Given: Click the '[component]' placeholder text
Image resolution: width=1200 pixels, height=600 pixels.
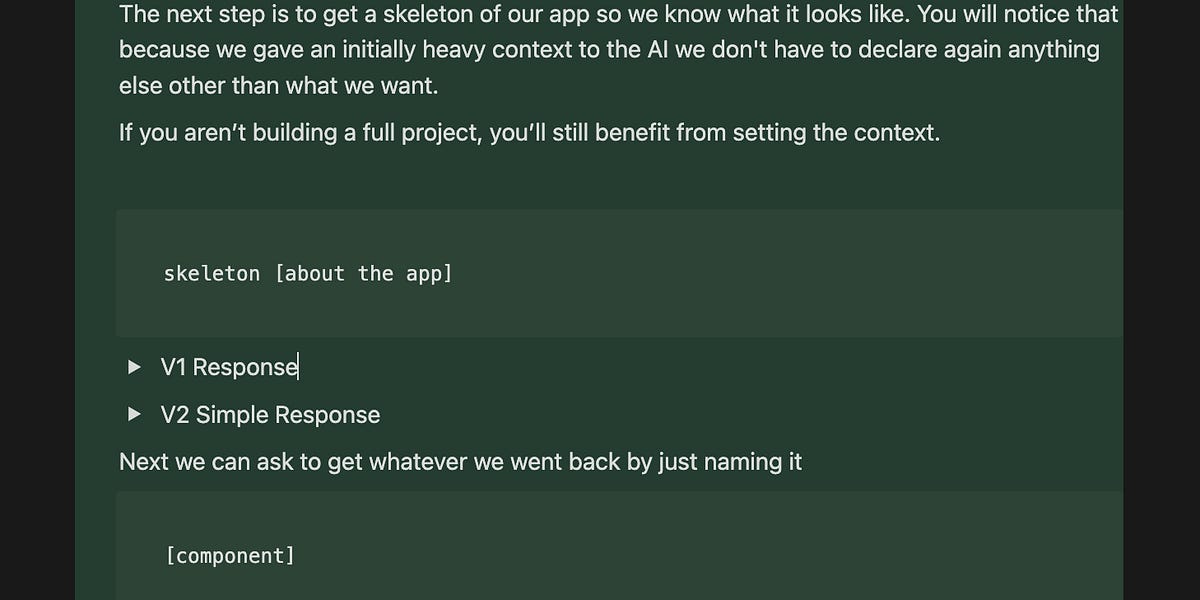Looking at the screenshot, I should click(231, 555).
